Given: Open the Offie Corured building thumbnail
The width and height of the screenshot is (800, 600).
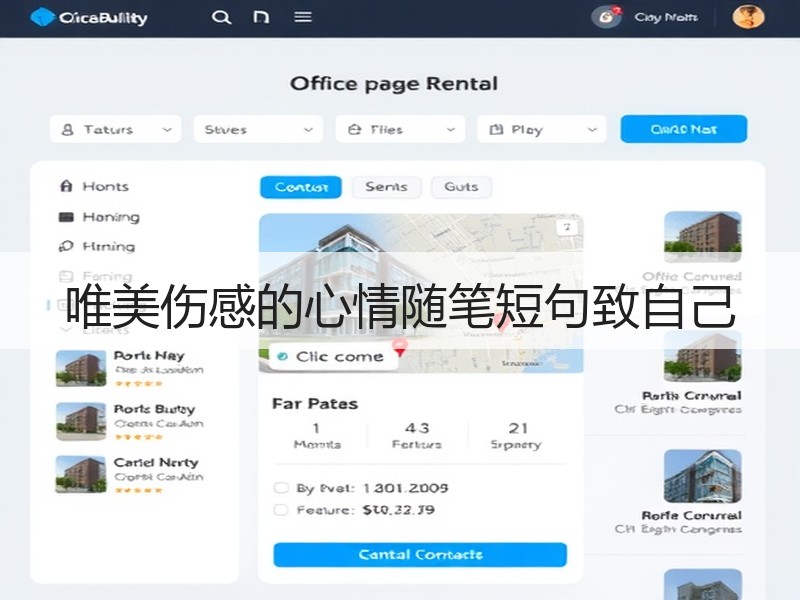Looking at the screenshot, I should [703, 237].
